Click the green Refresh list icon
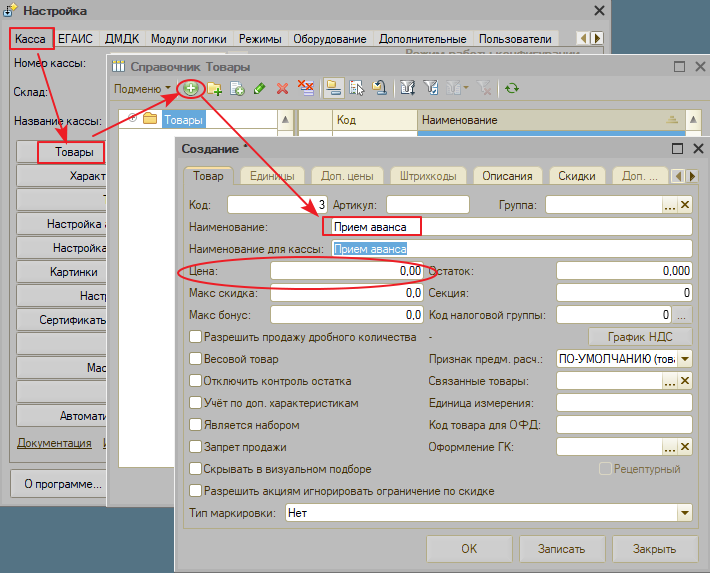Viewport: 710px width, 573px height. pyautogui.click(x=512, y=88)
